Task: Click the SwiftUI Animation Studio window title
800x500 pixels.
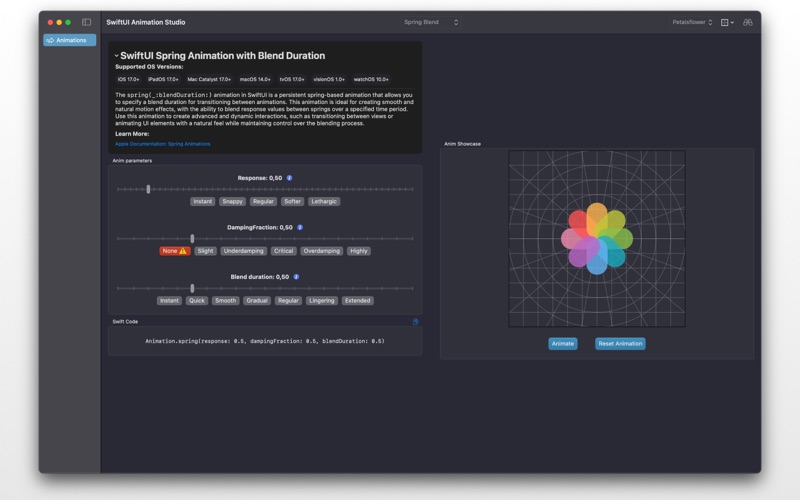Action: click(146, 22)
